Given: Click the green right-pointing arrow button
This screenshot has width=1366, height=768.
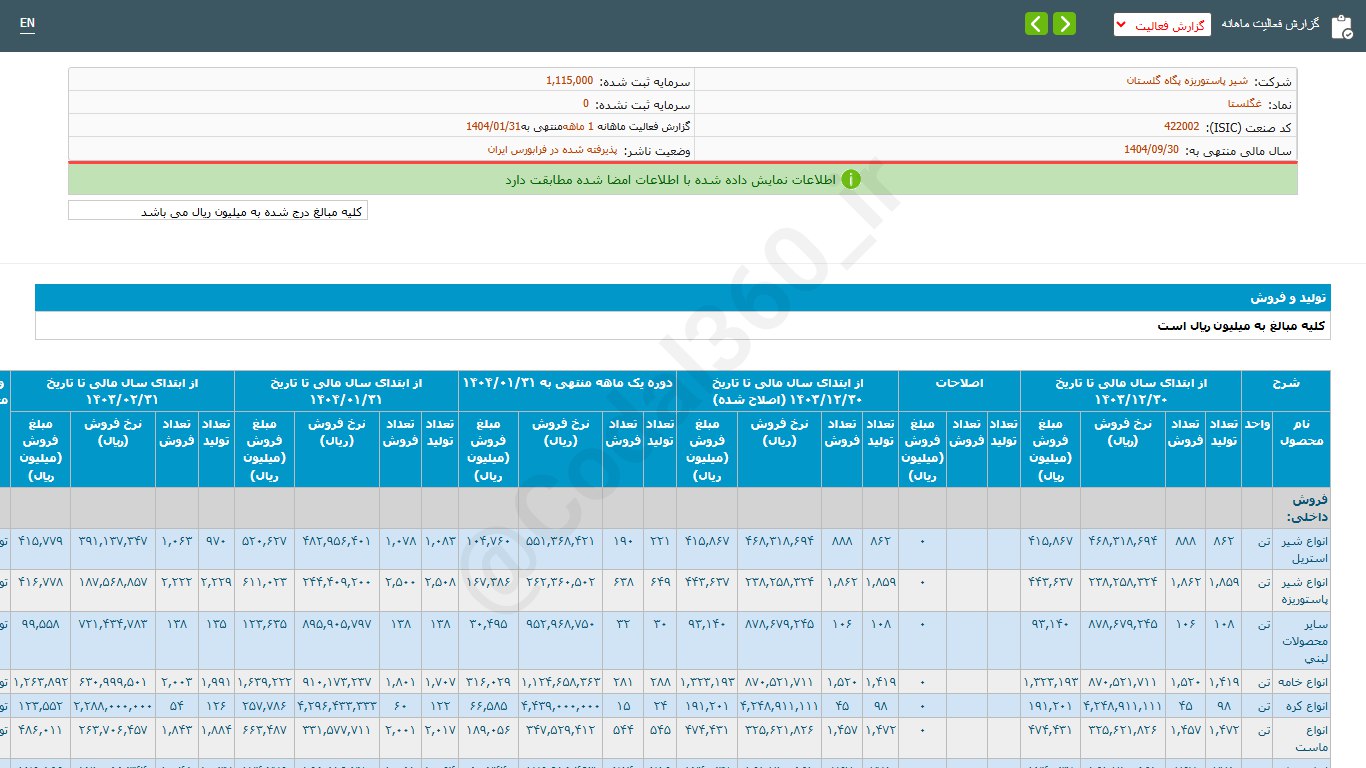Looking at the screenshot, I should point(1065,24).
